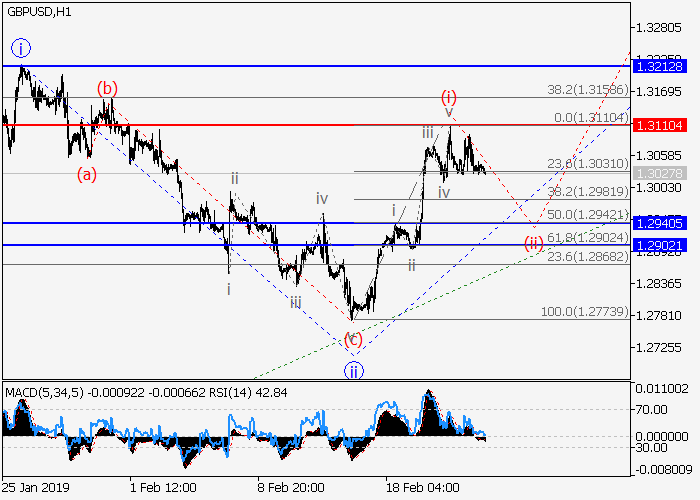Select the blue circled wave ii marker
700x500 pixels.
[x=353, y=371]
